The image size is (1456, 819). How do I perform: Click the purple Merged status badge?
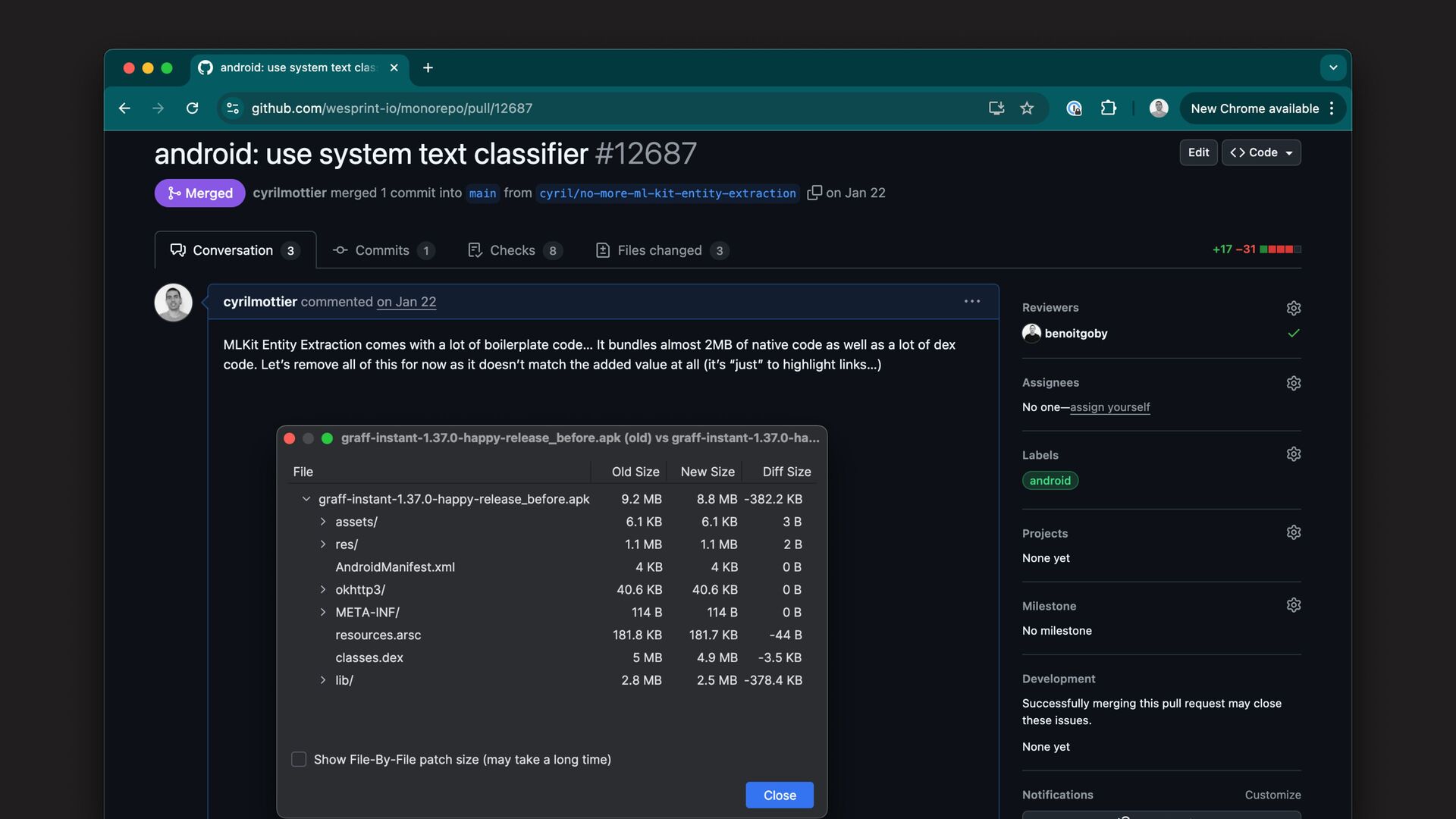[x=199, y=193]
